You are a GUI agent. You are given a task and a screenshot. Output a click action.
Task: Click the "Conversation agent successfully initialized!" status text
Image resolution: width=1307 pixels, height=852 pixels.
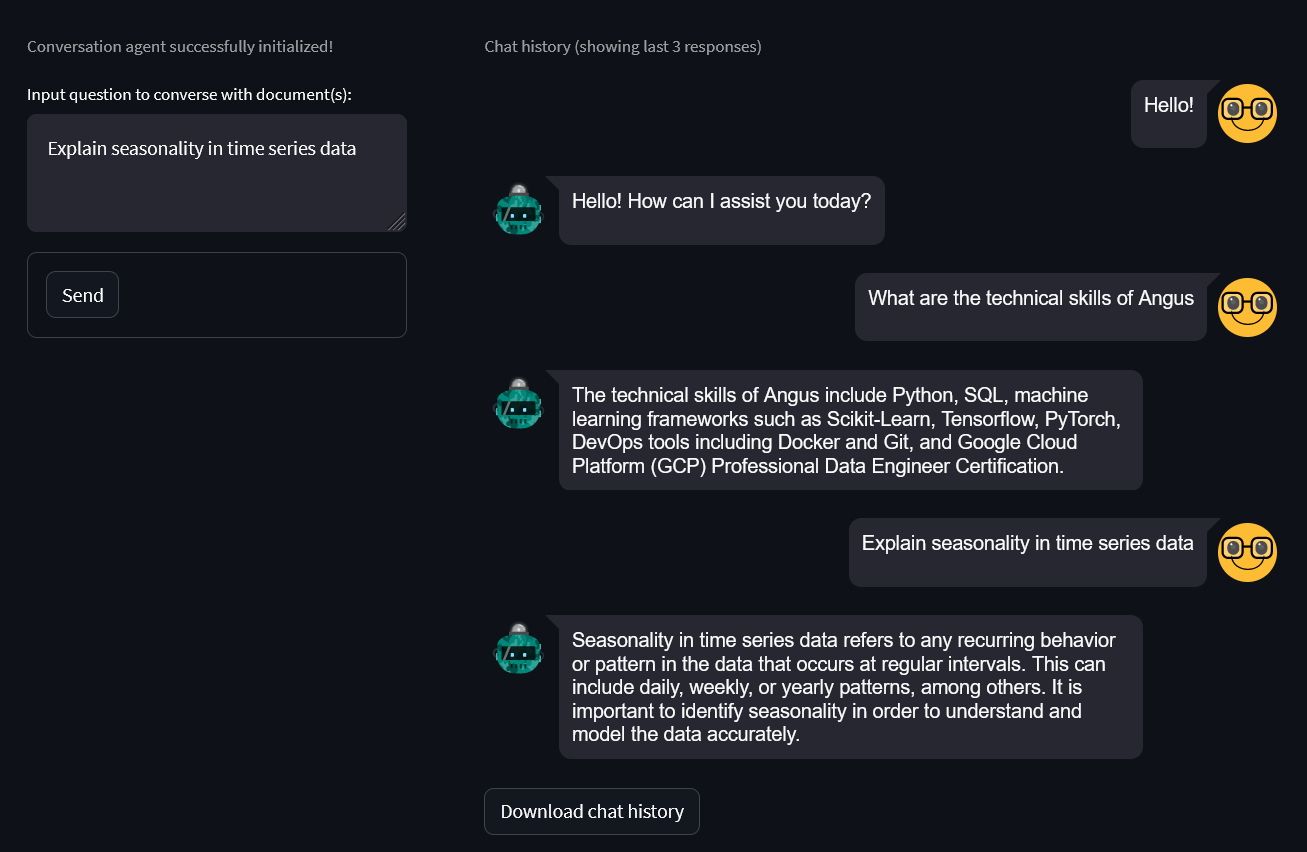180,47
